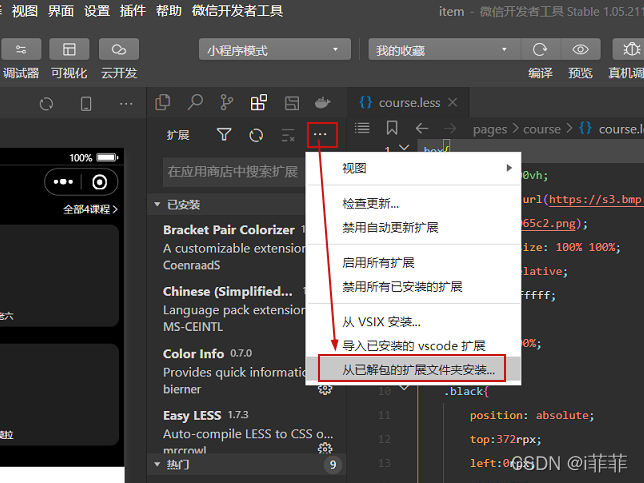Click the simulator capsule close circle
This screenshot has width=644, height=483.
[x=99, y=182]
